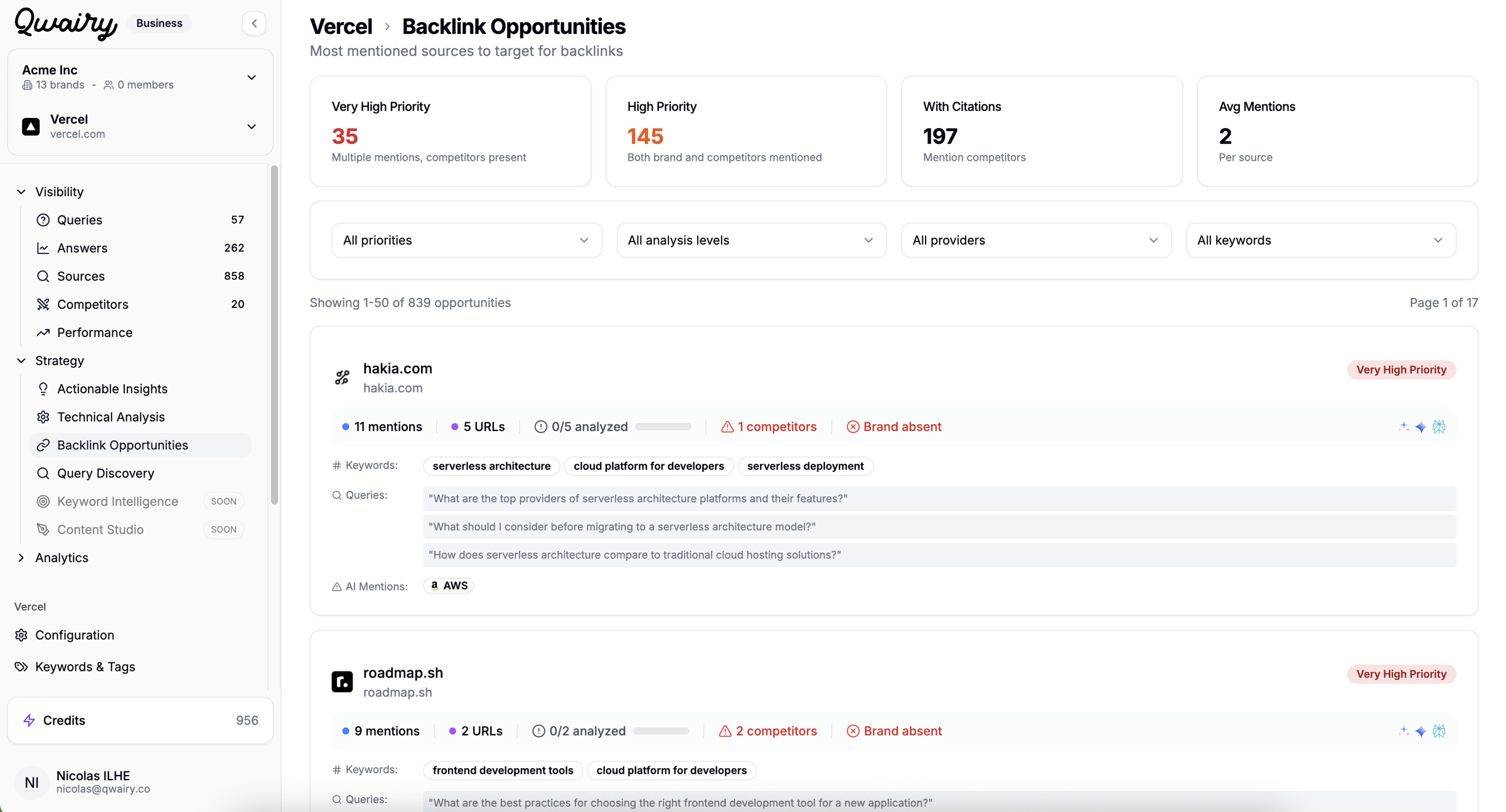Click the Configuration gear icon
1506x812 pixels.
21,635
